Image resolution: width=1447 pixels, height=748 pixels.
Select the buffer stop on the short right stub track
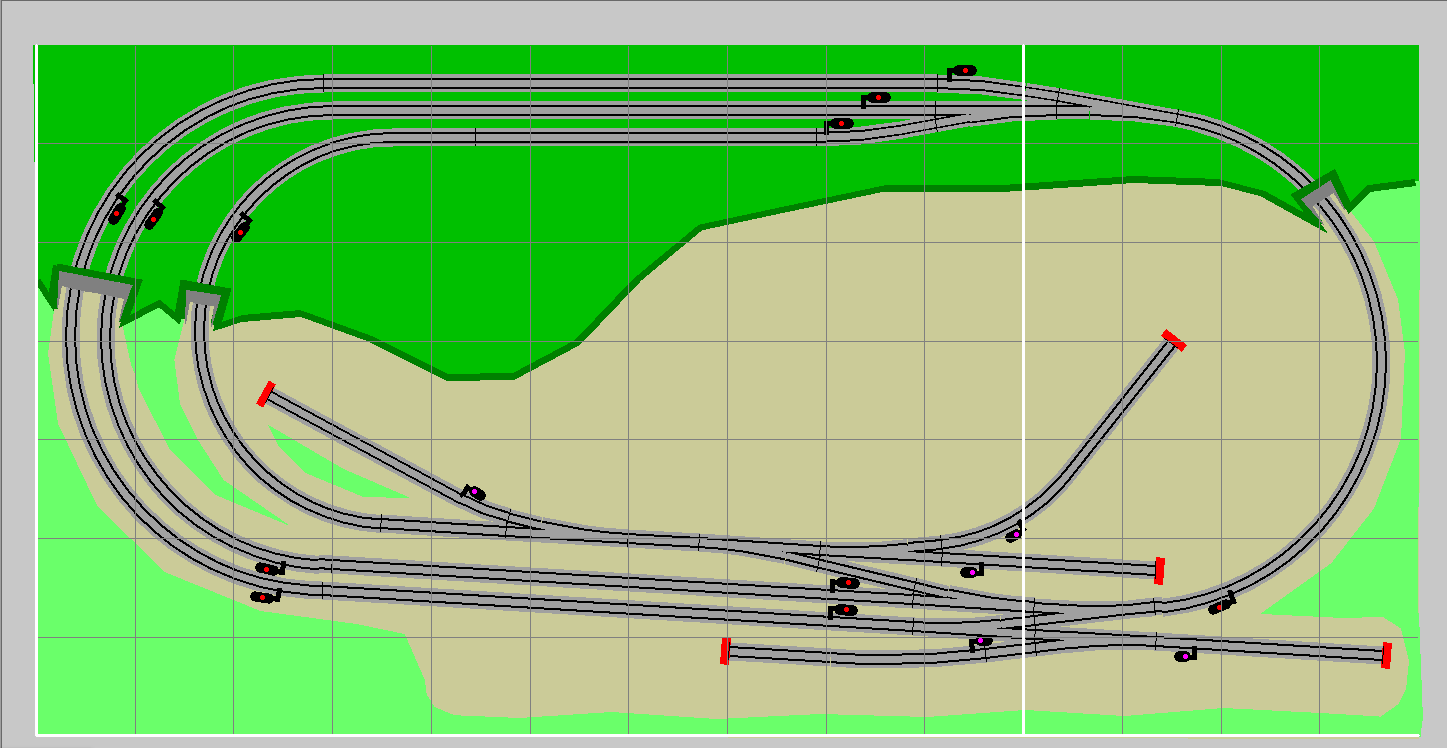coord(1159,571)
